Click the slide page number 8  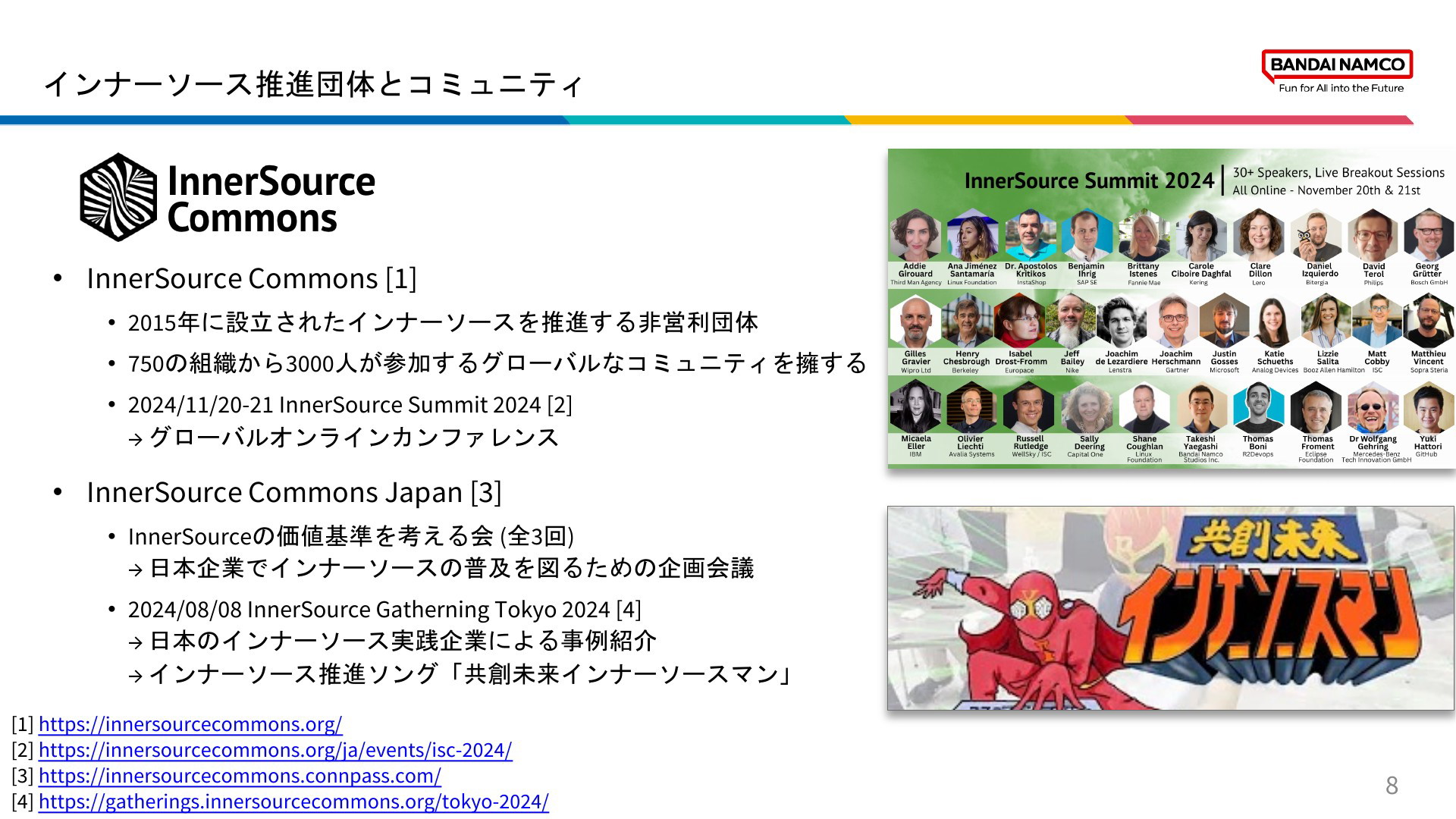[1392, 786]
